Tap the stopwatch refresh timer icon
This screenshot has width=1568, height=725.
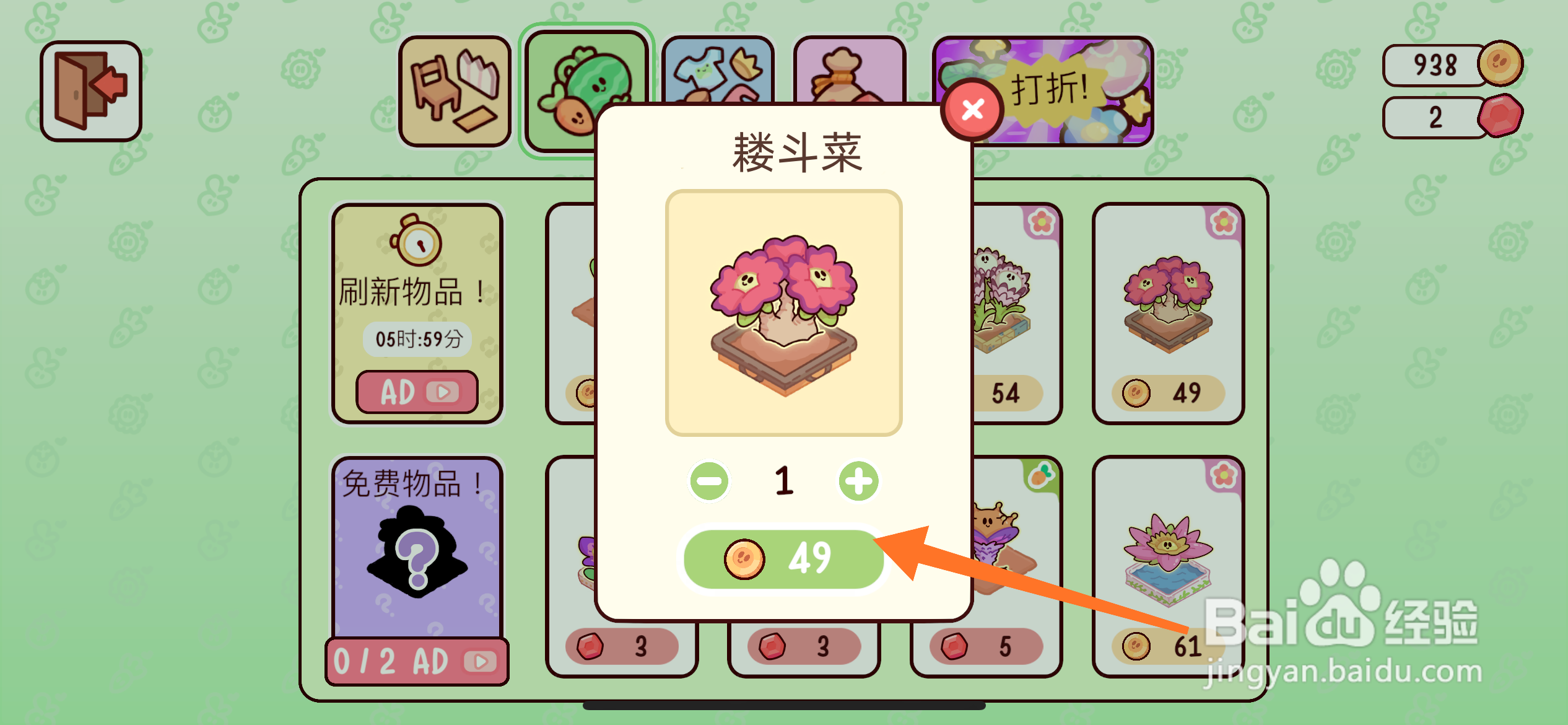(416, 240)
